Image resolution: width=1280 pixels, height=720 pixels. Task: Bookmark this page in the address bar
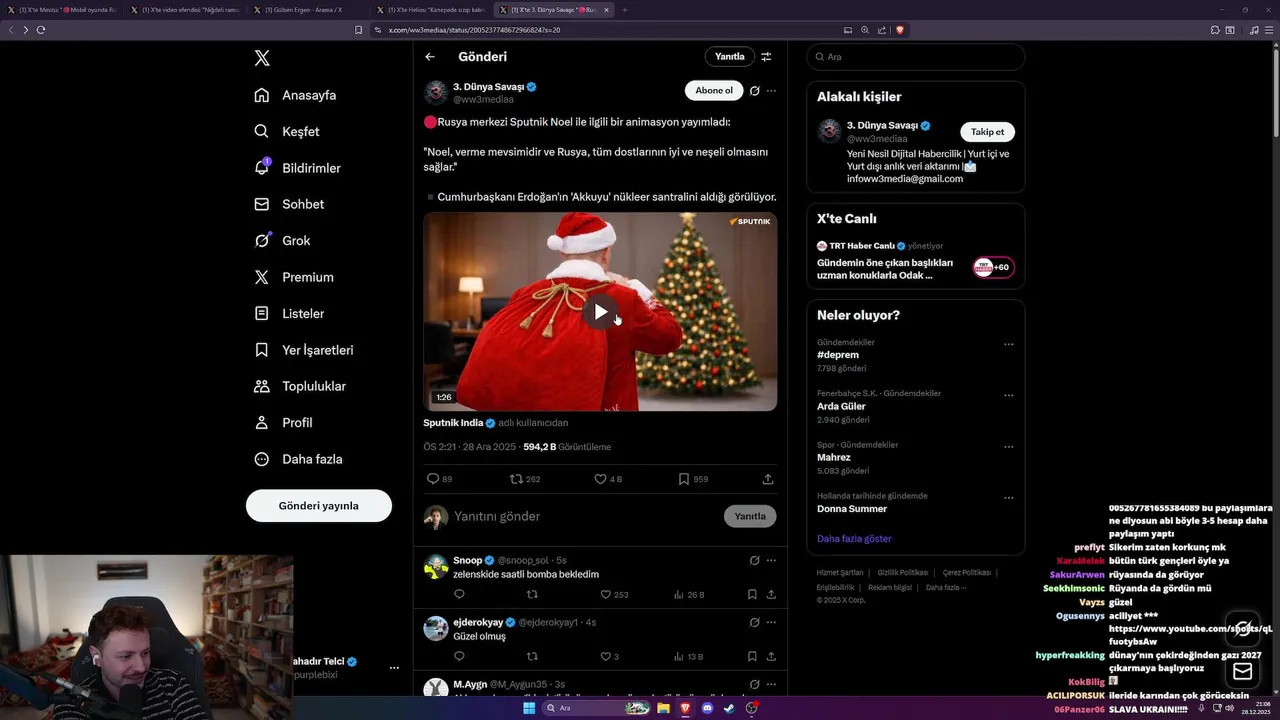coord(359,30)
